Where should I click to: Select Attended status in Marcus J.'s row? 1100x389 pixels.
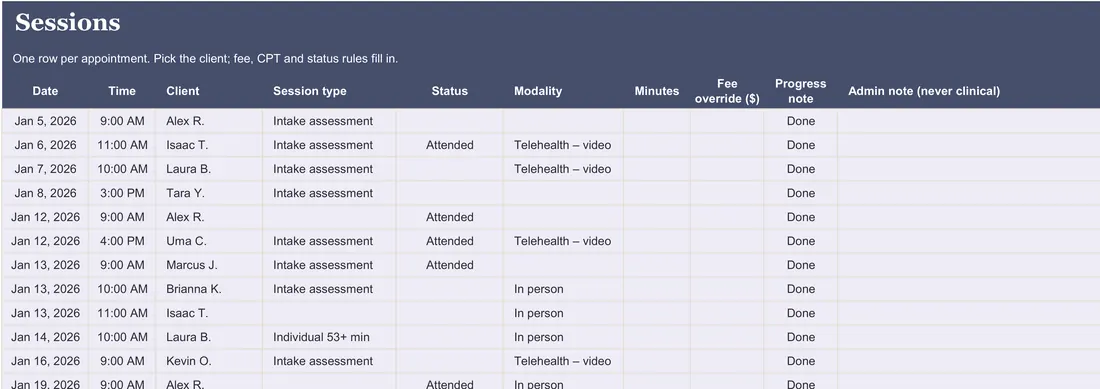tap(450, 265)
